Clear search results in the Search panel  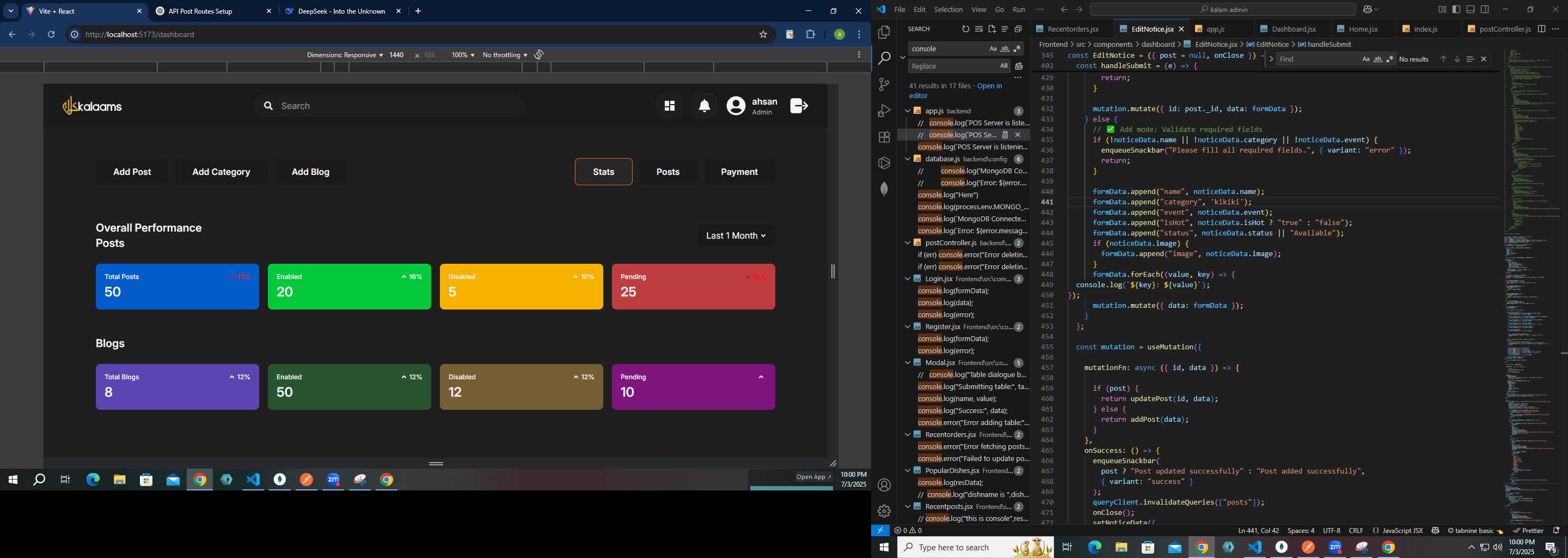point(979,29)
